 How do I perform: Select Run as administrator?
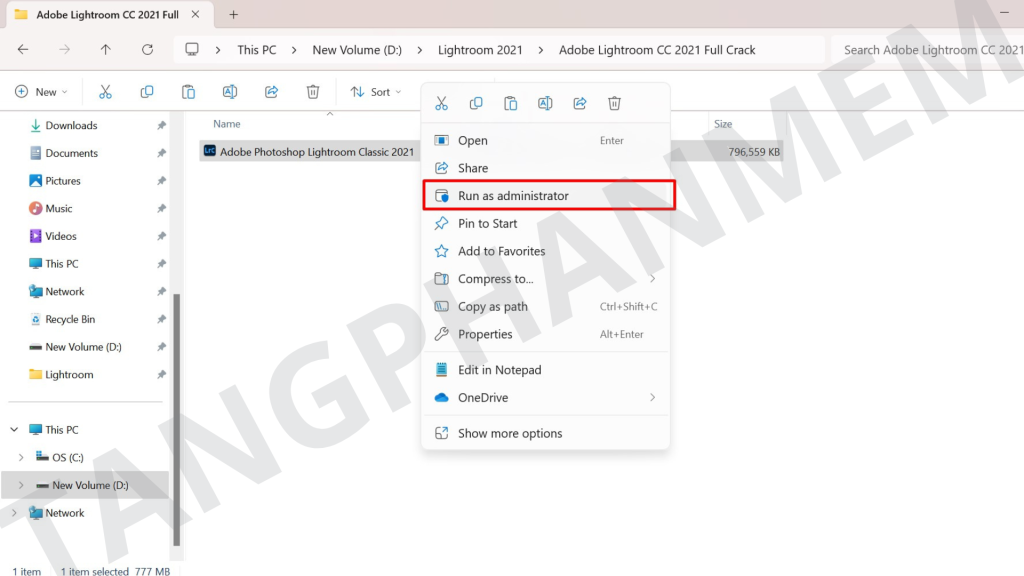coord(513,196)
